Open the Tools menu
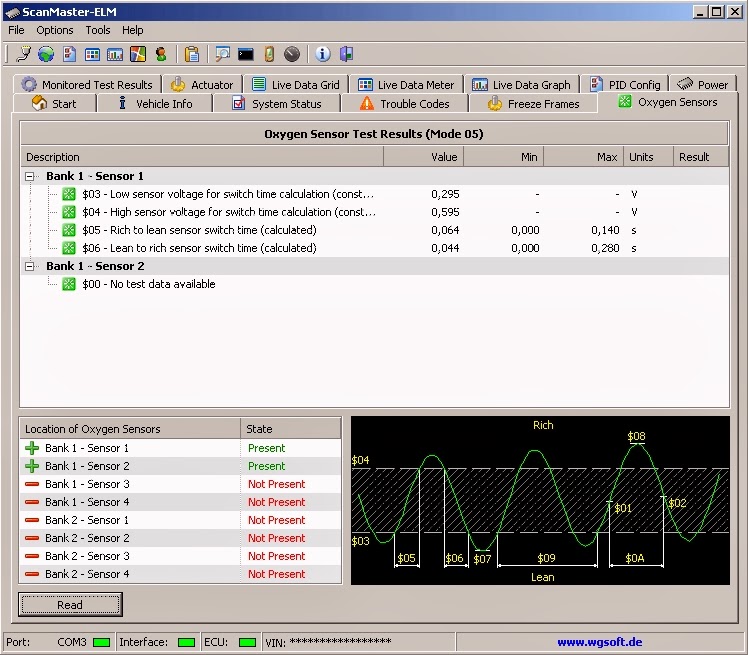This screenshot has height=655, width=748. point(98,30)
